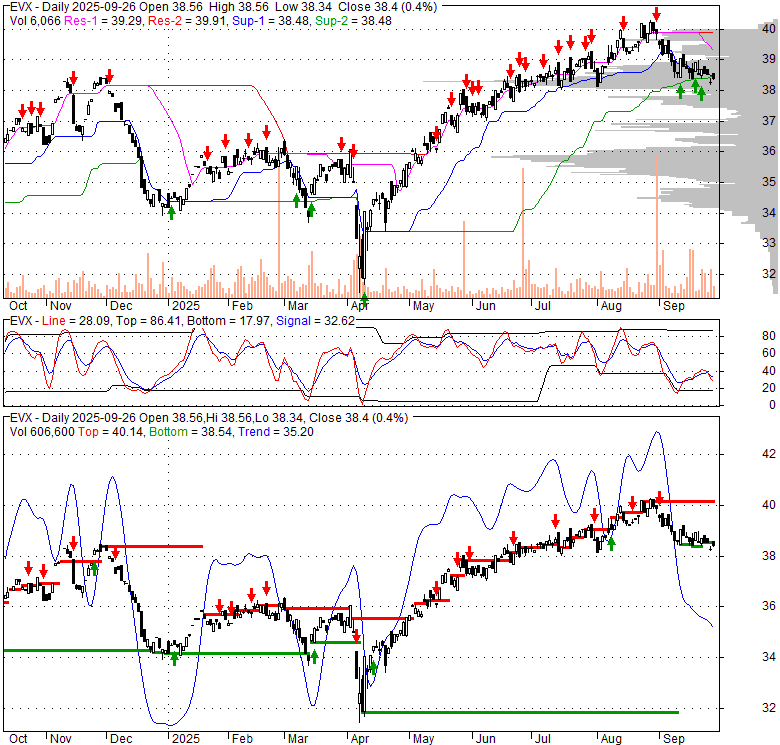The height and width of the screenshot is (745, 780).
Task: Click the 60 level on oscillator axis
Action: coord(769,353)
